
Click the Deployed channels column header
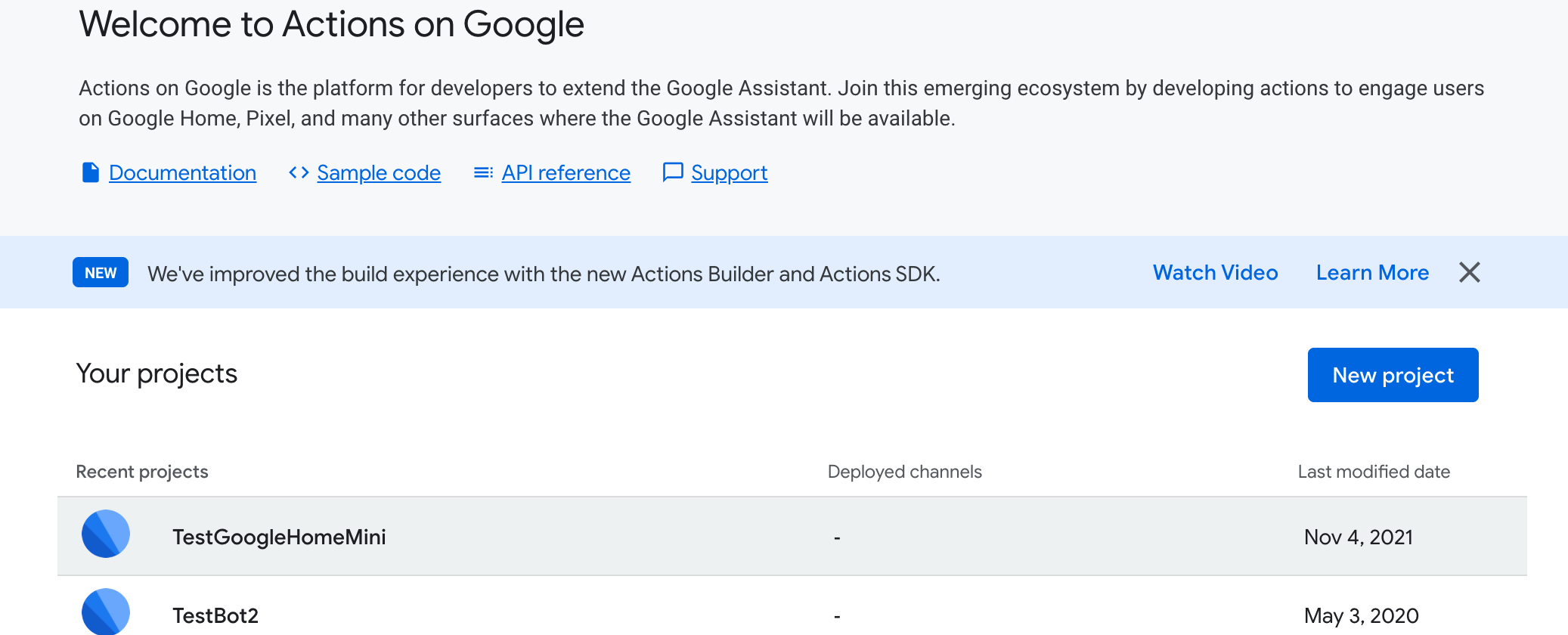click(x=905, y=471)
